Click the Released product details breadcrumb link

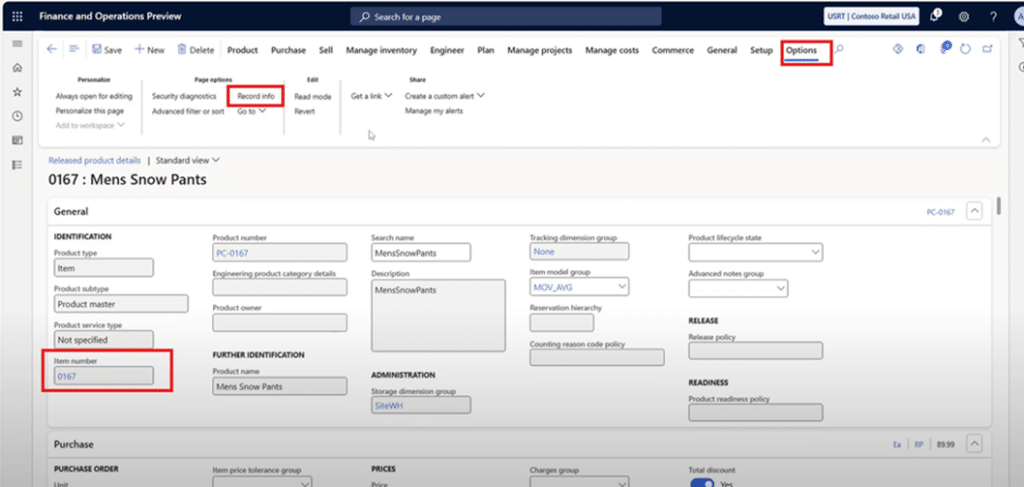click(x=95, y=160)
